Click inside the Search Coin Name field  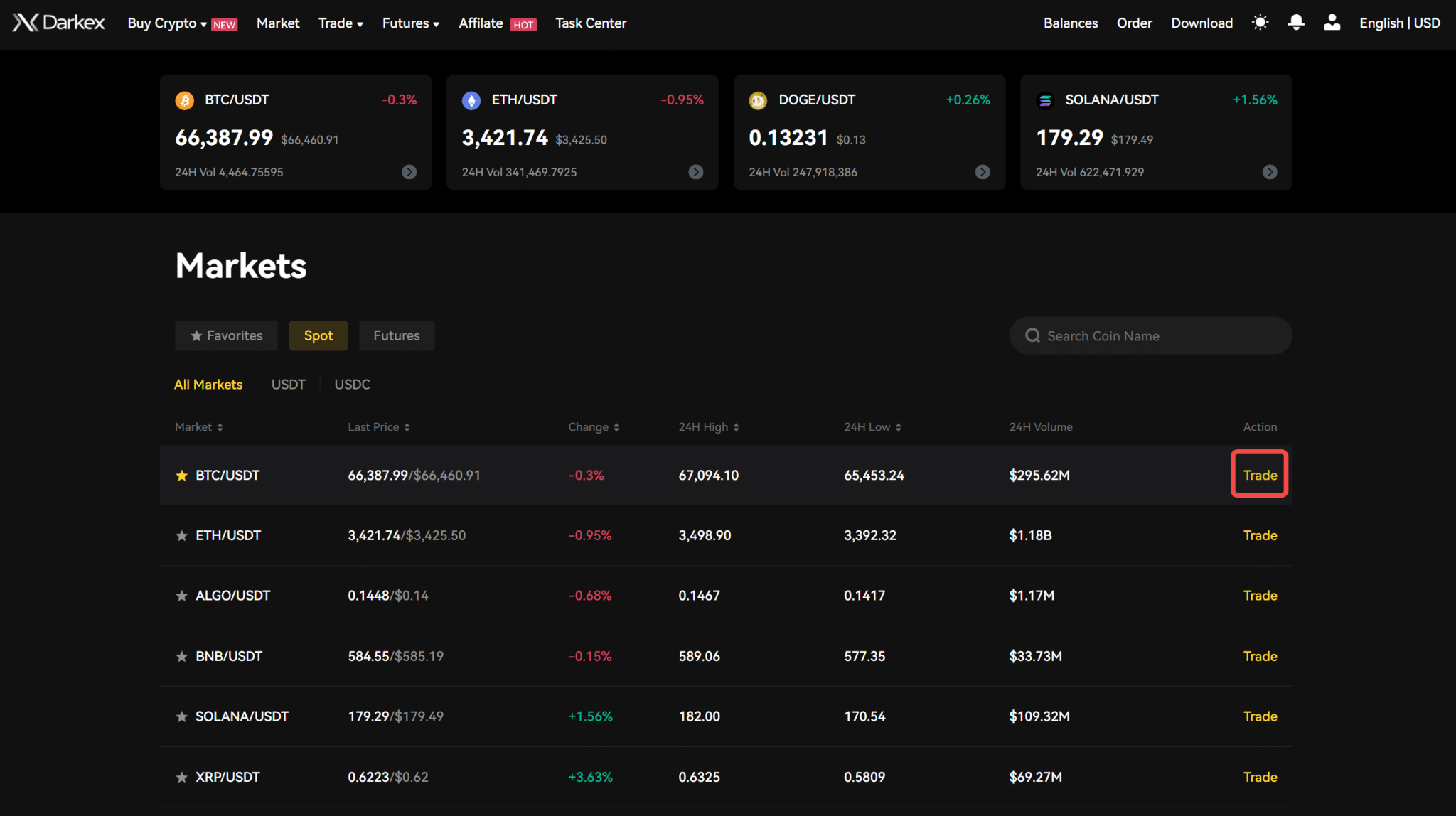click(1137, 335)
